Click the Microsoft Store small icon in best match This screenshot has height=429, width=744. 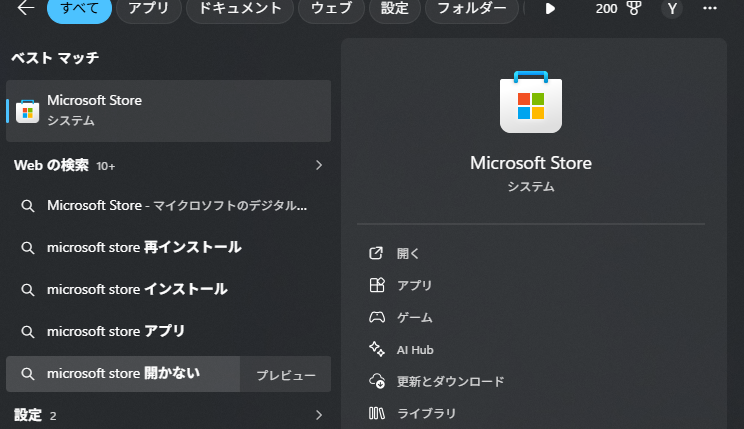point(28,112)
